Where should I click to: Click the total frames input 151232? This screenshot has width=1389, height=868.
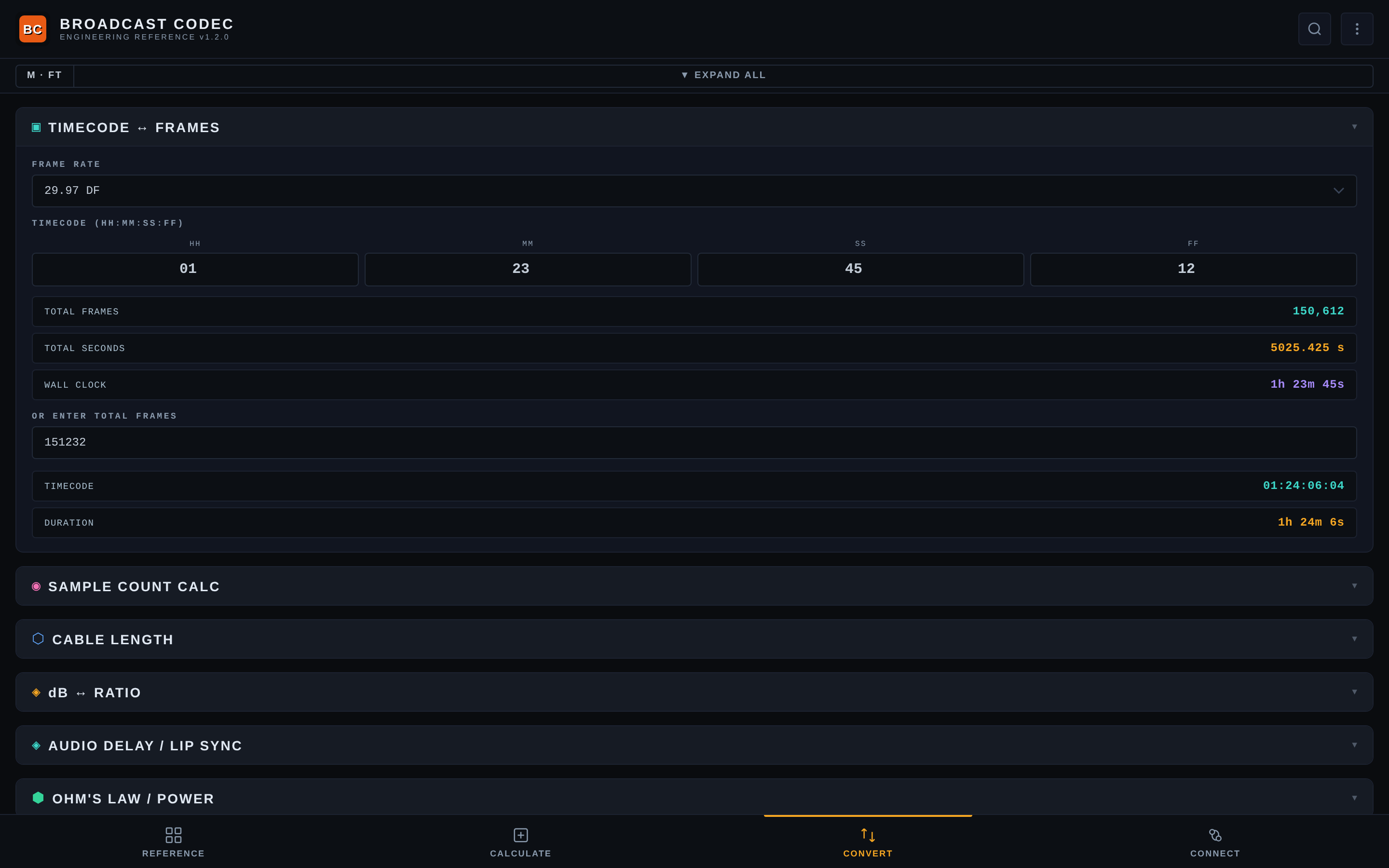[x=694, y=443]
